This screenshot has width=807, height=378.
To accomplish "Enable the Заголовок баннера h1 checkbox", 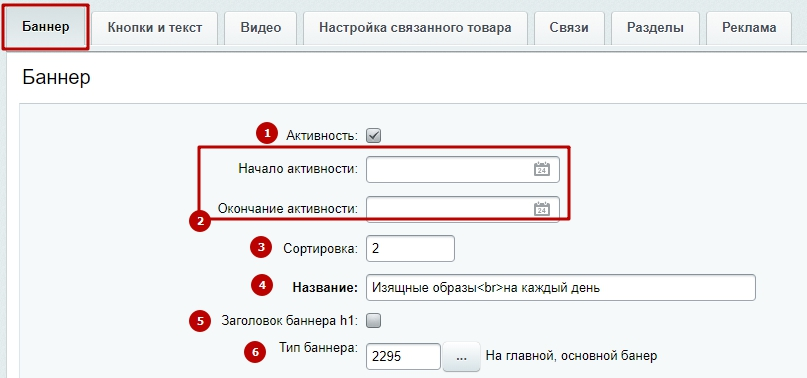I will click(373, 321).
